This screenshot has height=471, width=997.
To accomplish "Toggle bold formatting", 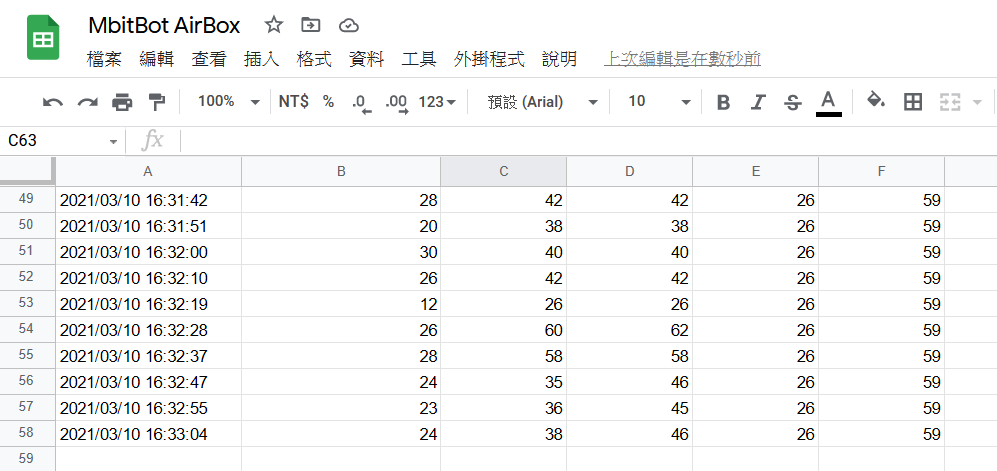I will 723,102.
